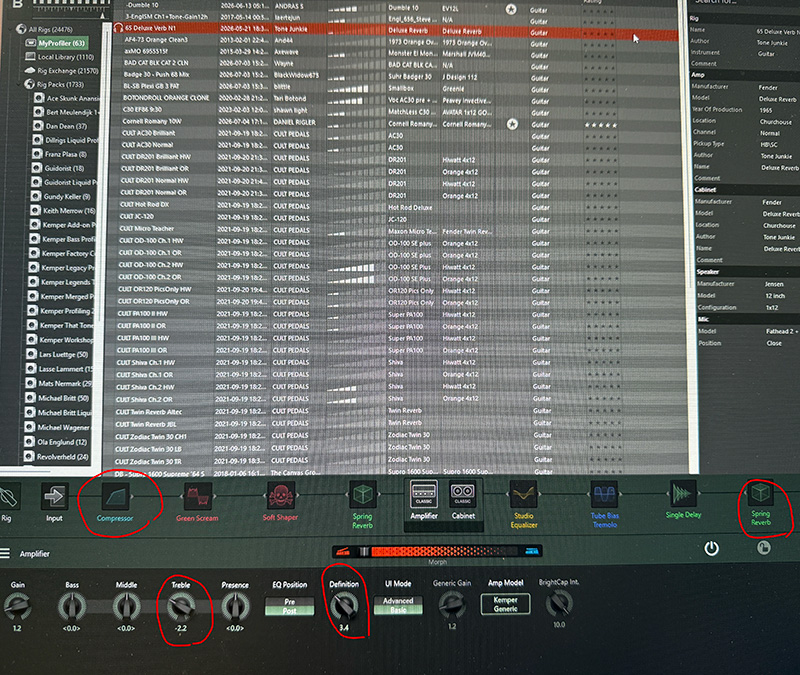This screenshot has height=675, width=800.
Task: Click the pack icon for Franz Plasa
Action: [x=37, y=154]
